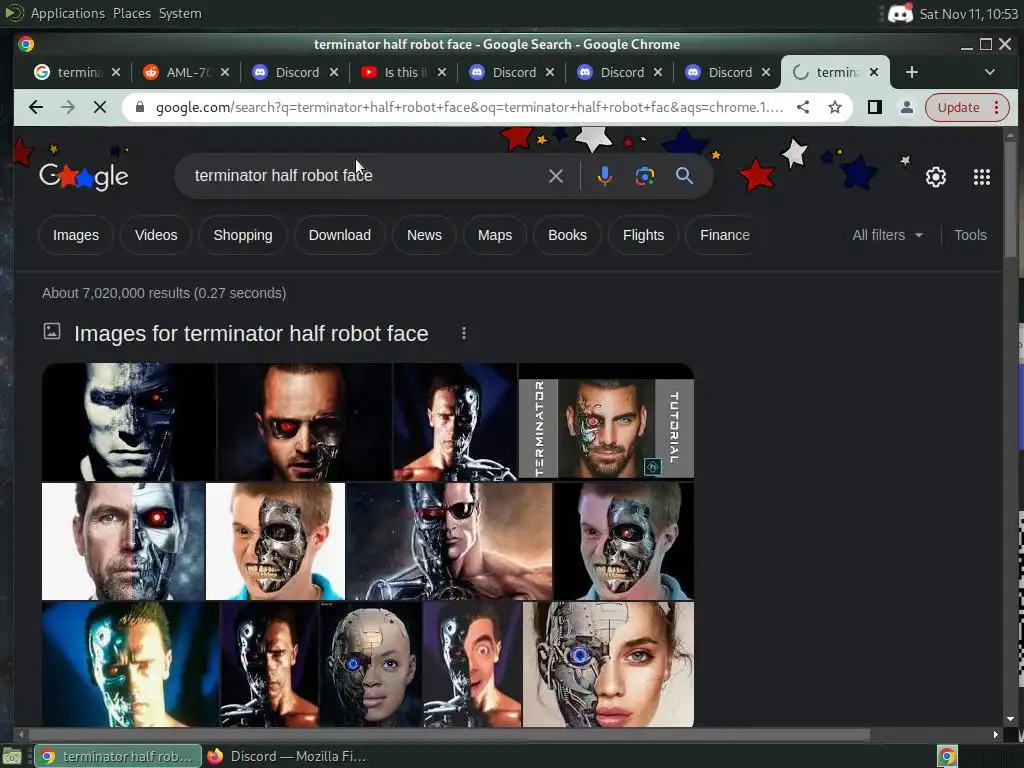Screen dimensions: 1024x768
Task: Submit search with magnifying glass icon
Action: click(x=684, y=176)
